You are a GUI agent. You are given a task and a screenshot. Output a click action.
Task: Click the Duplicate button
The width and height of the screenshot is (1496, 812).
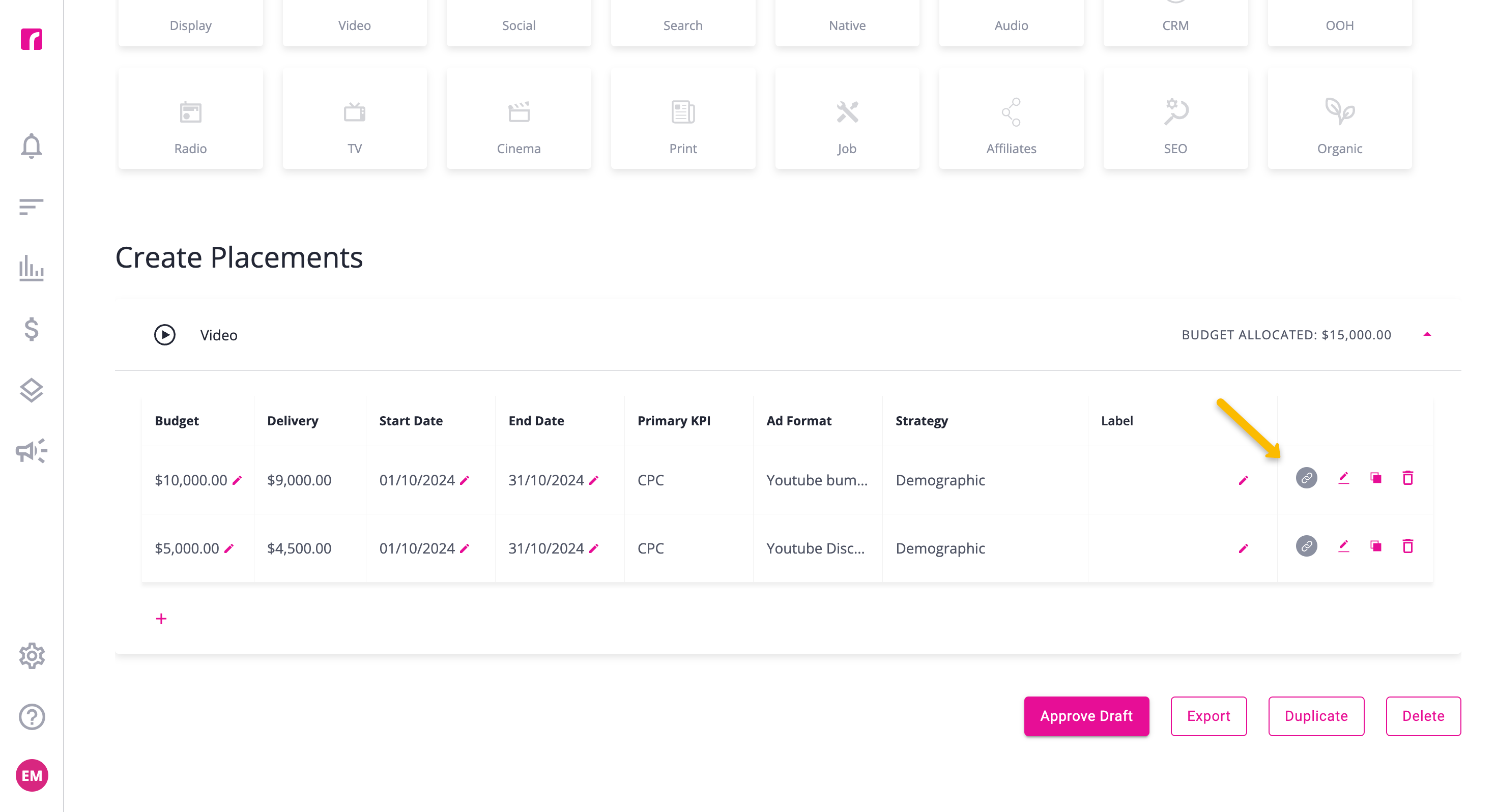coord(1316,716)
